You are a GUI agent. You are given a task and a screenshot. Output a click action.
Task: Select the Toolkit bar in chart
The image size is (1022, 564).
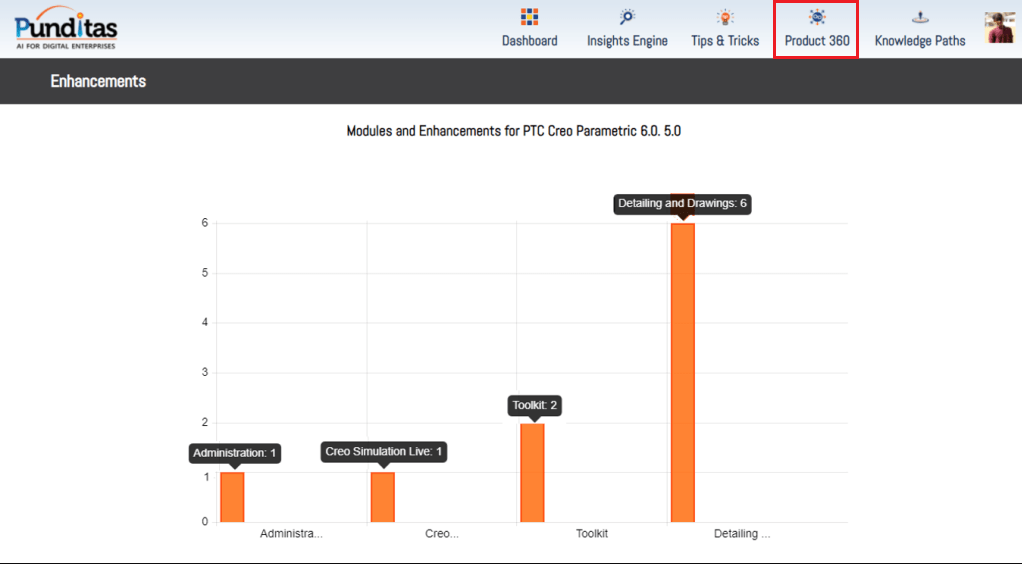(x=533, y=473)
